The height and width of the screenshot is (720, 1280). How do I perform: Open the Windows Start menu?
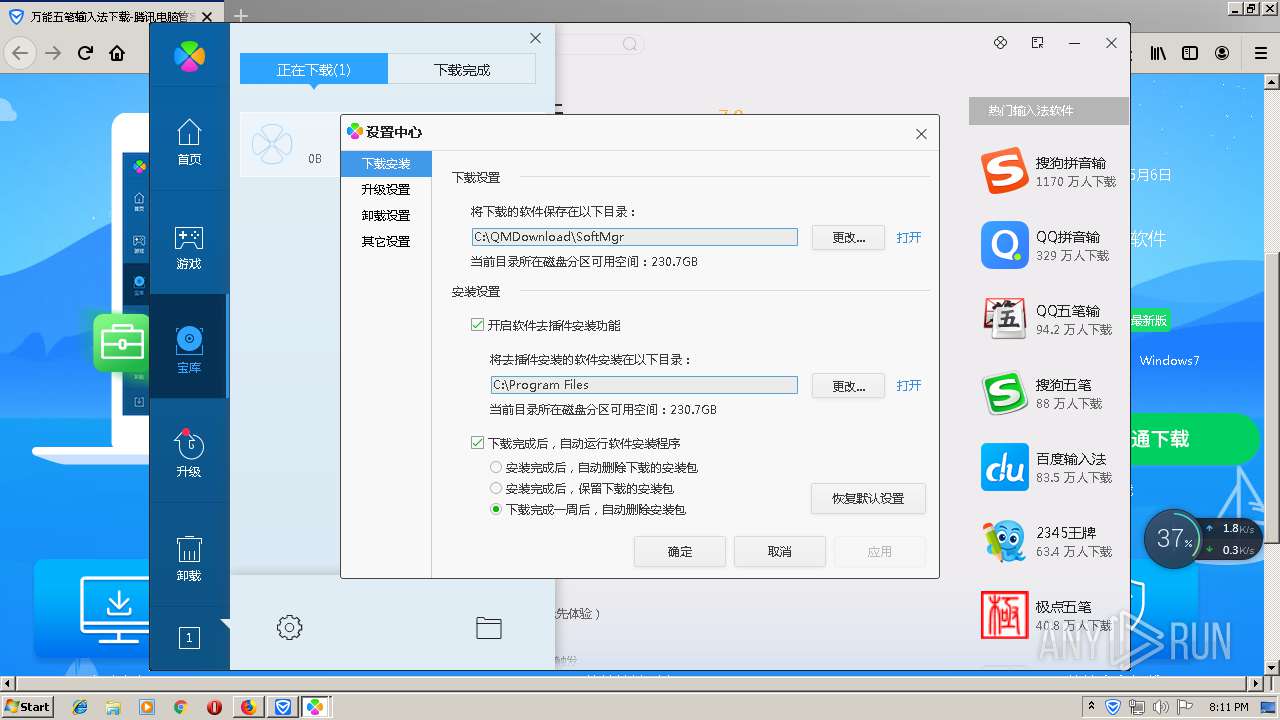click(28, 706)
